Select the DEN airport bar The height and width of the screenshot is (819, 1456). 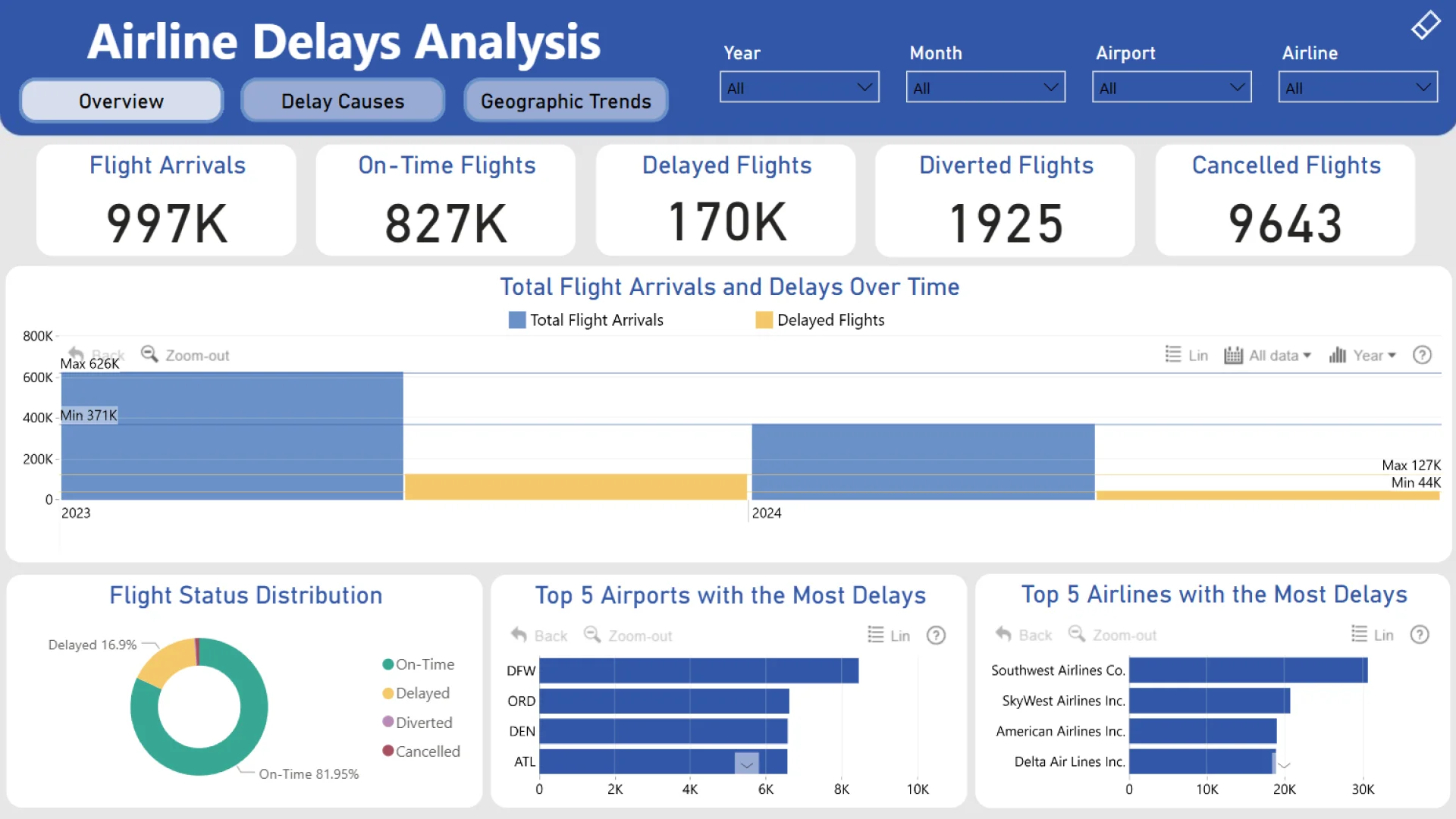pyautogui.click(x=663, y=731)
